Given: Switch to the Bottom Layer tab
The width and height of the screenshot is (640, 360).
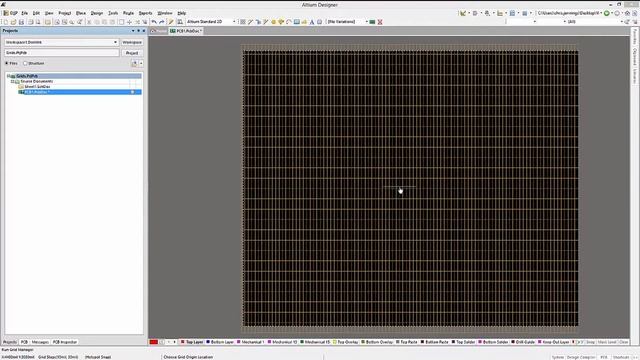Looking at the screenshot, I should (220, 342).
